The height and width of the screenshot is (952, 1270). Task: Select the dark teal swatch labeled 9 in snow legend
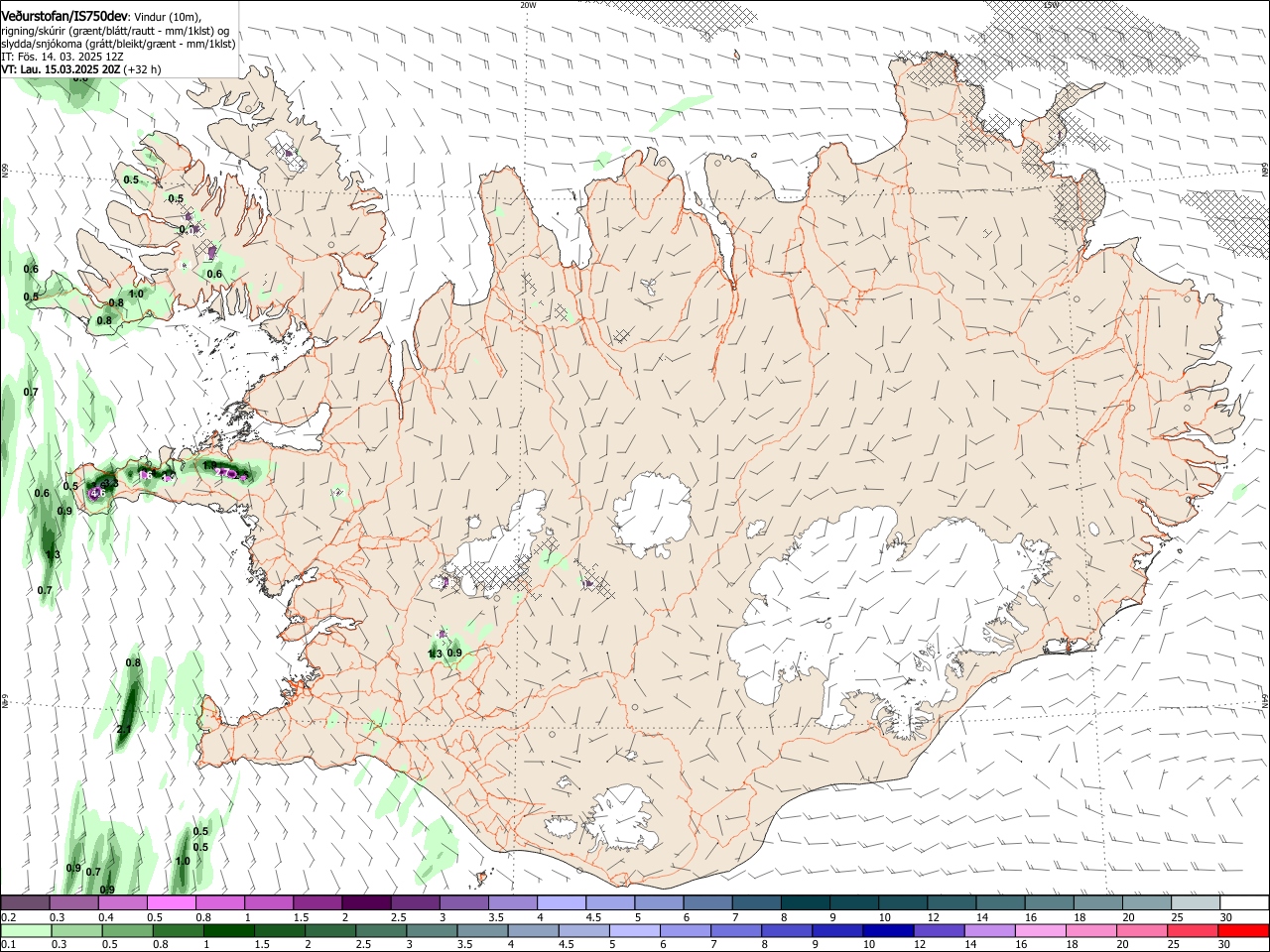[x=853, y=903]
